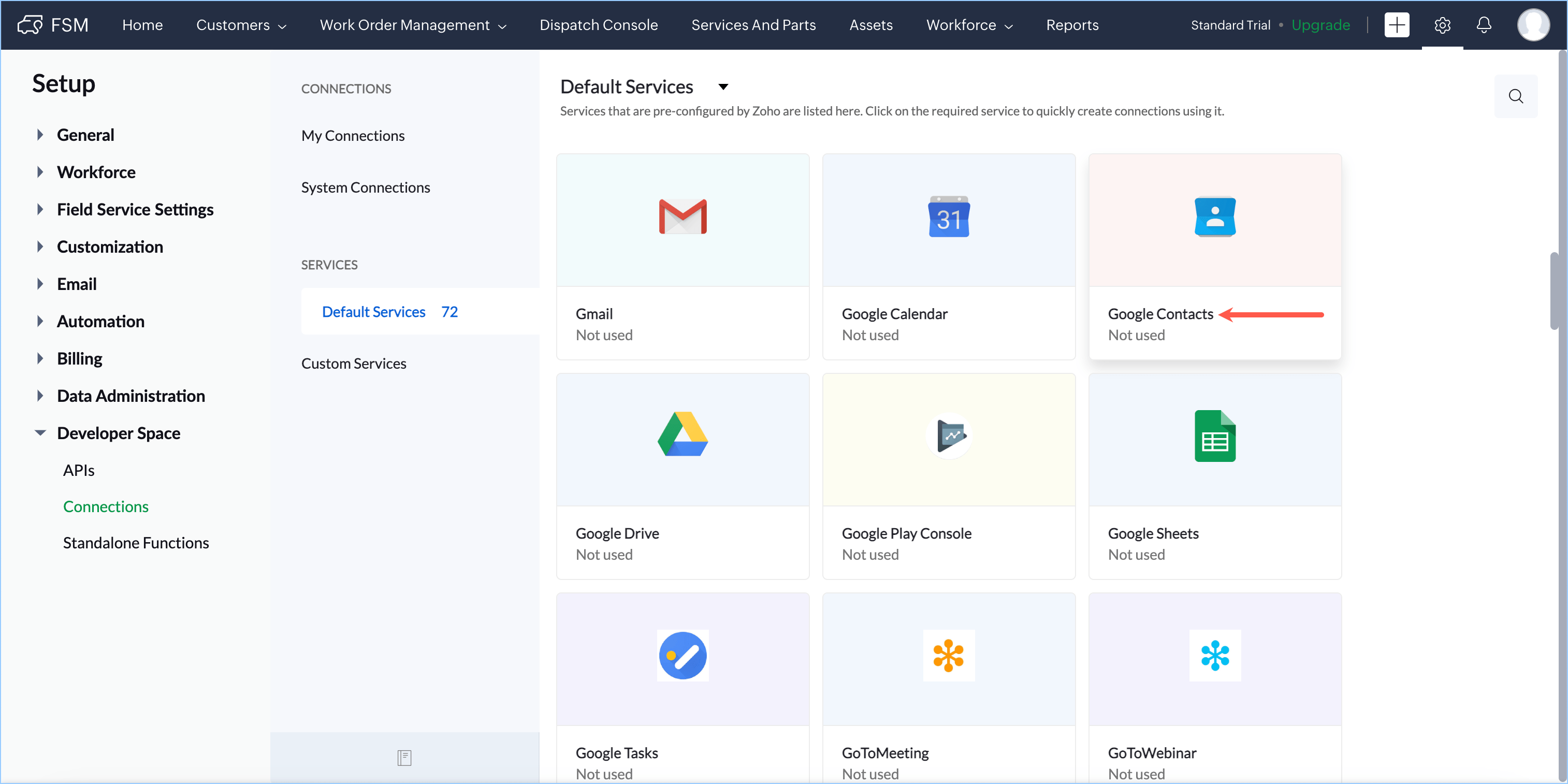Expand the Workforce navigation dropdown

coord(969,25)
